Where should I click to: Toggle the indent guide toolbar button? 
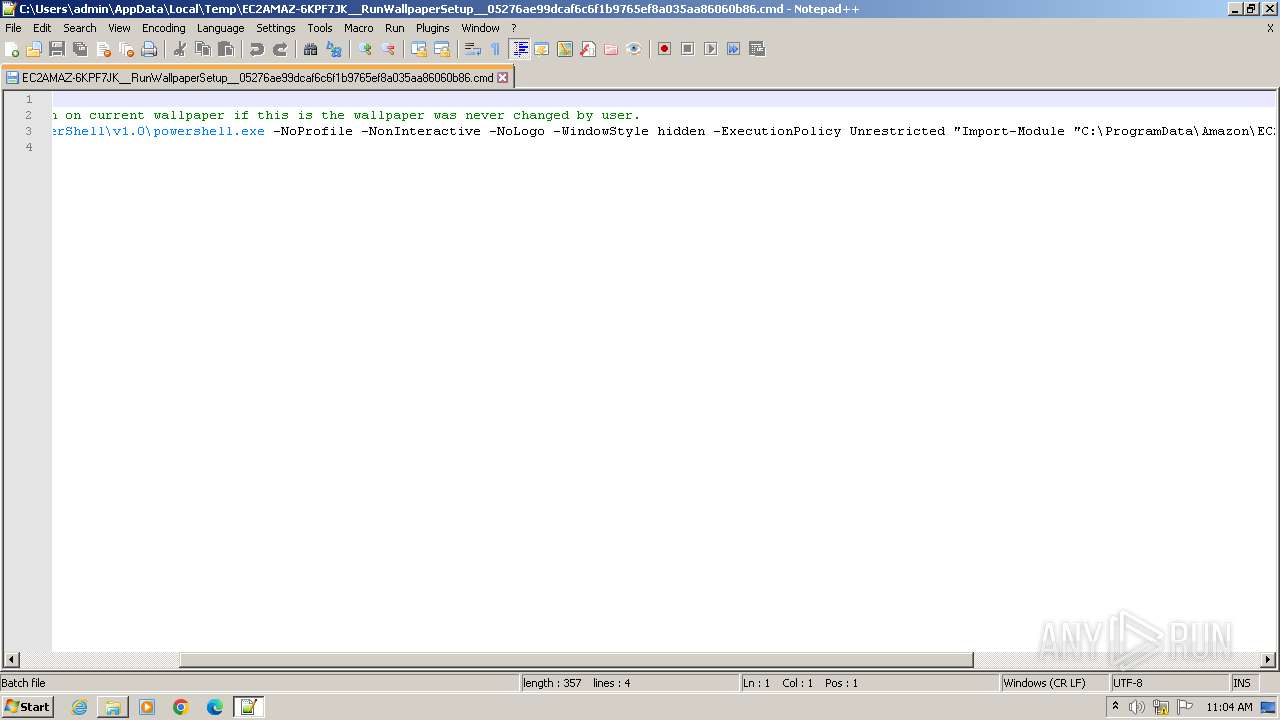pos(520,49)
